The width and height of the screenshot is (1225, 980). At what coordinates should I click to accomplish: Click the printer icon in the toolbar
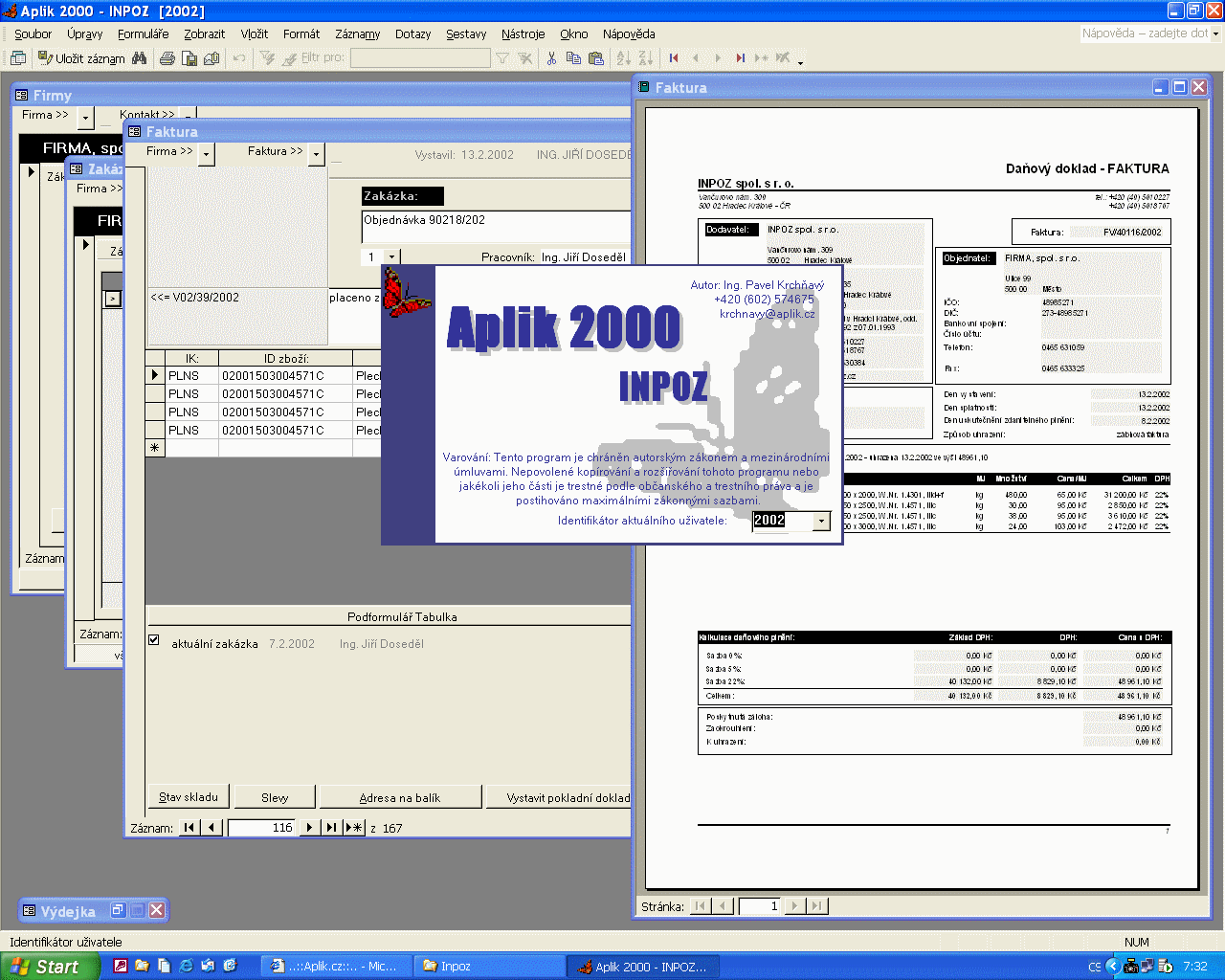click(167, 58)
